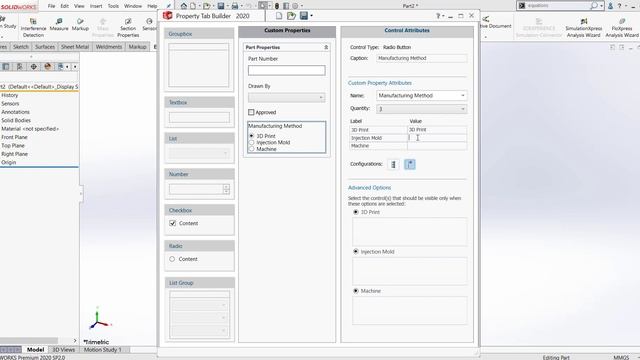
Task: Open the Quantity dropdown
Action: pyautogui.click(x=463, y=109)
